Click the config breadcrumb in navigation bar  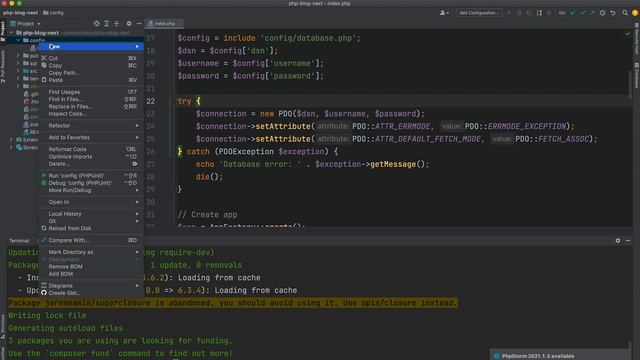coord(53,13)
